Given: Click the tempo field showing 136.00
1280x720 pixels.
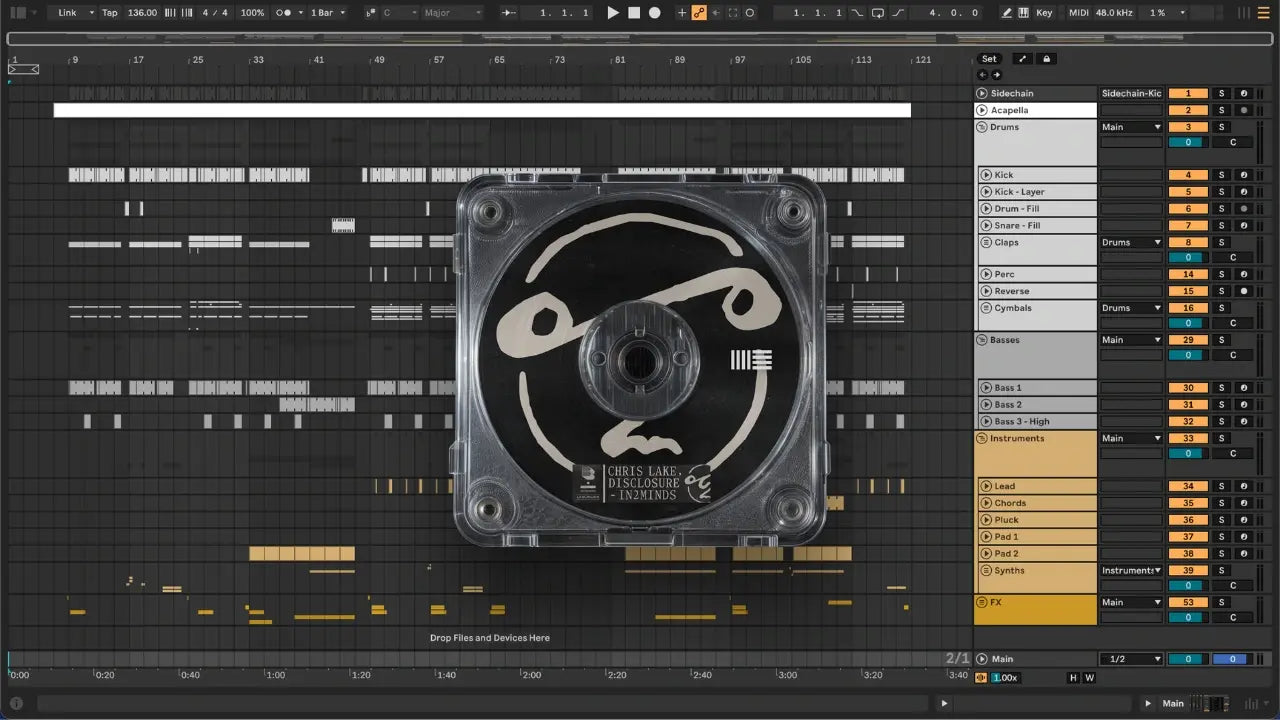Looking at the screenshot, I should click(143, 13).
